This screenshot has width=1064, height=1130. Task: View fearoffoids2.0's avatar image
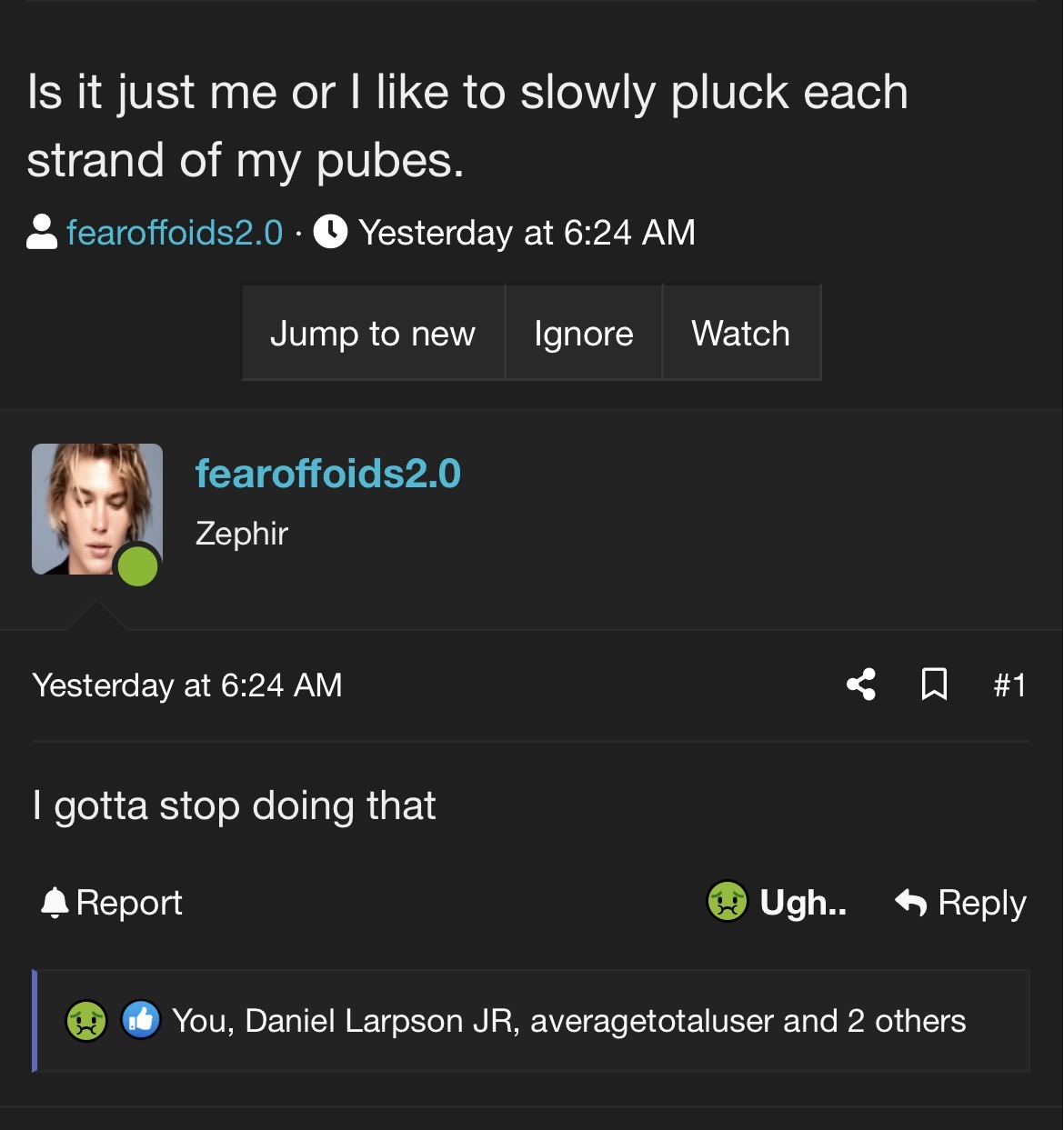[x=97, y=509]
